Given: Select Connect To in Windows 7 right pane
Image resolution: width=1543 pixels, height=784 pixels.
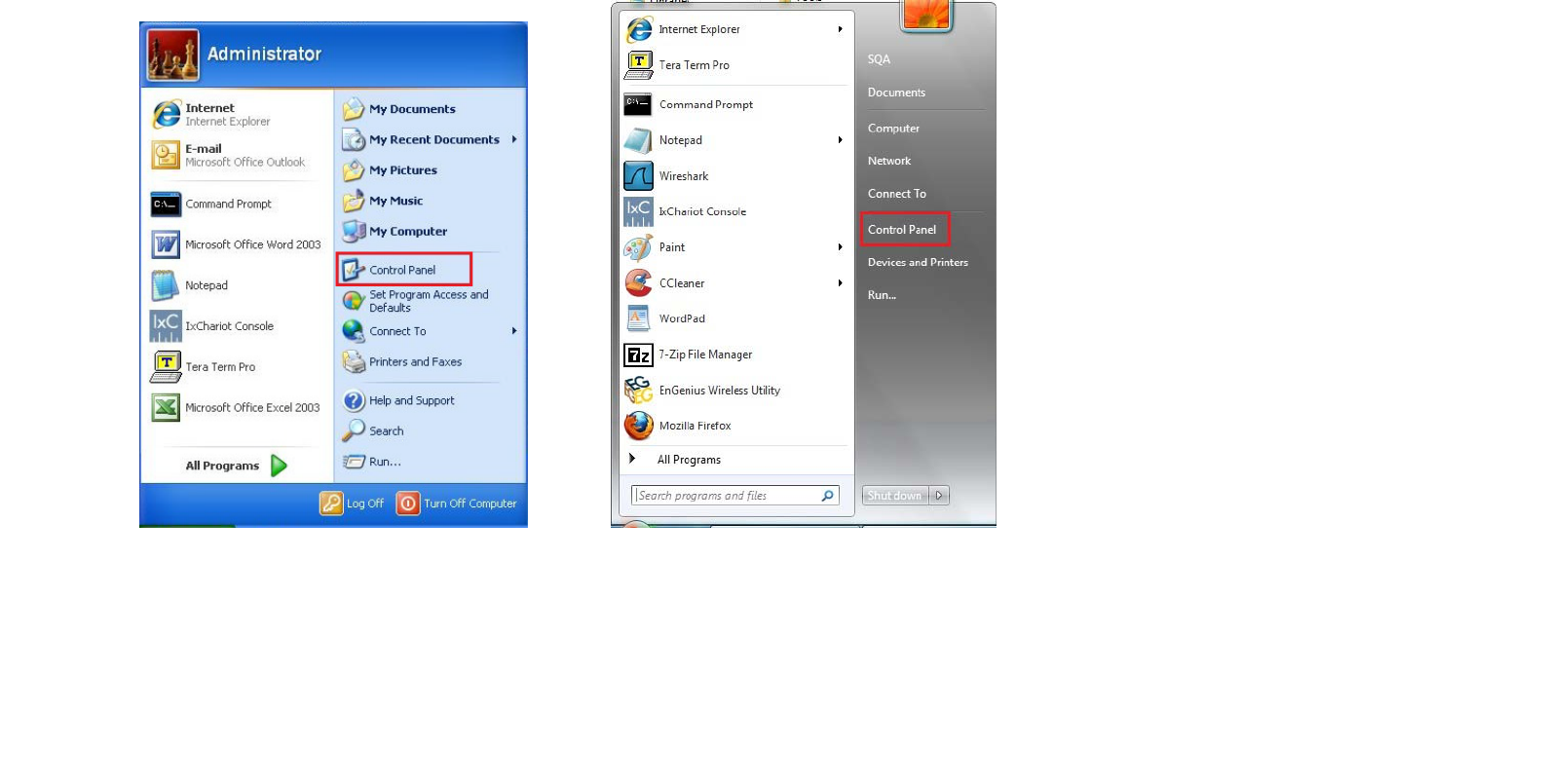Looking at the screenshot, I should [897, 194].
